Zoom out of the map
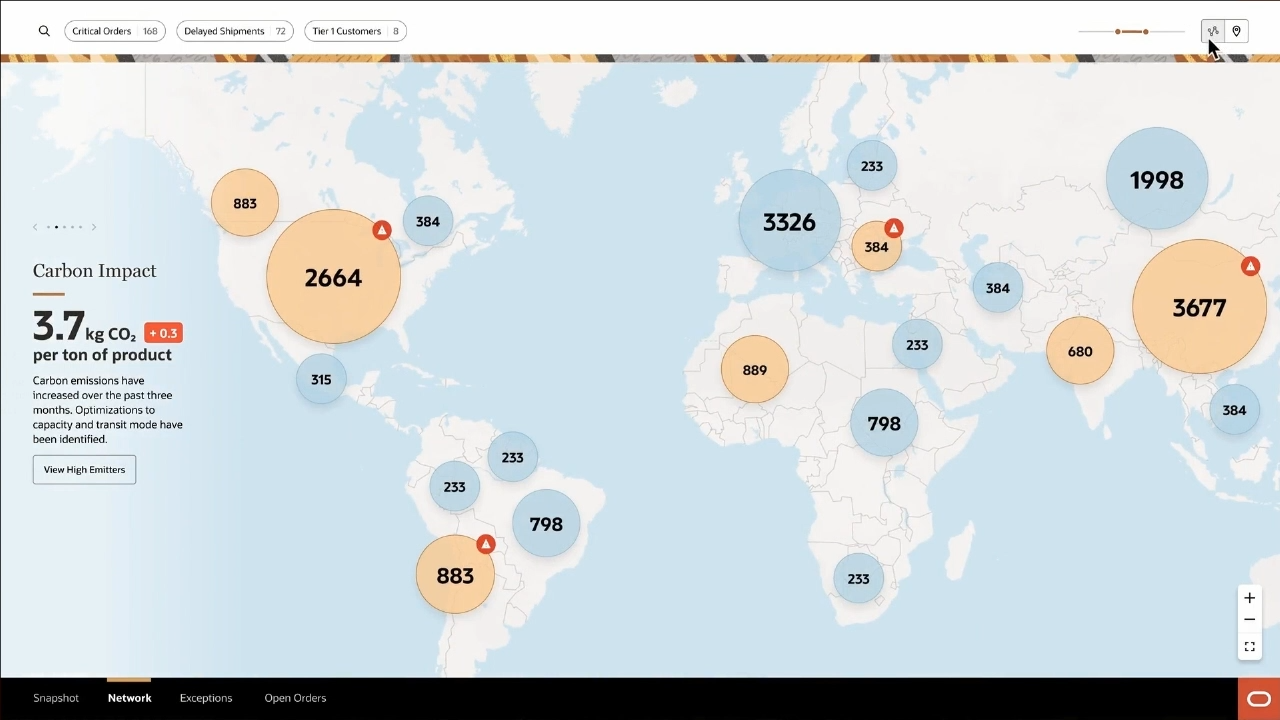Screen dimensions: 1280x720 1249,620
